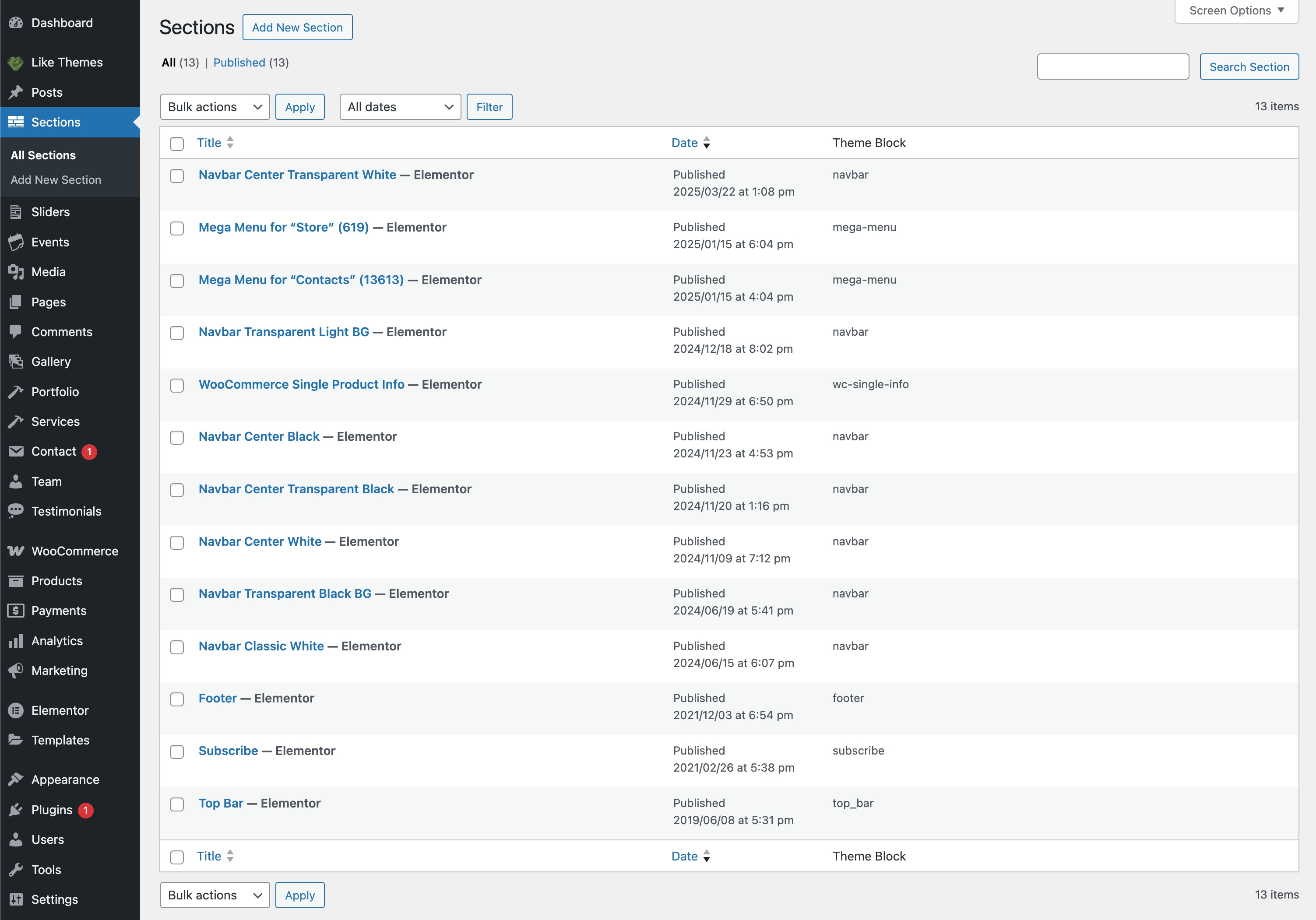Click the Payments dollar icon
The height and width of the screenshot is (920, 1316).
(16, 611)
